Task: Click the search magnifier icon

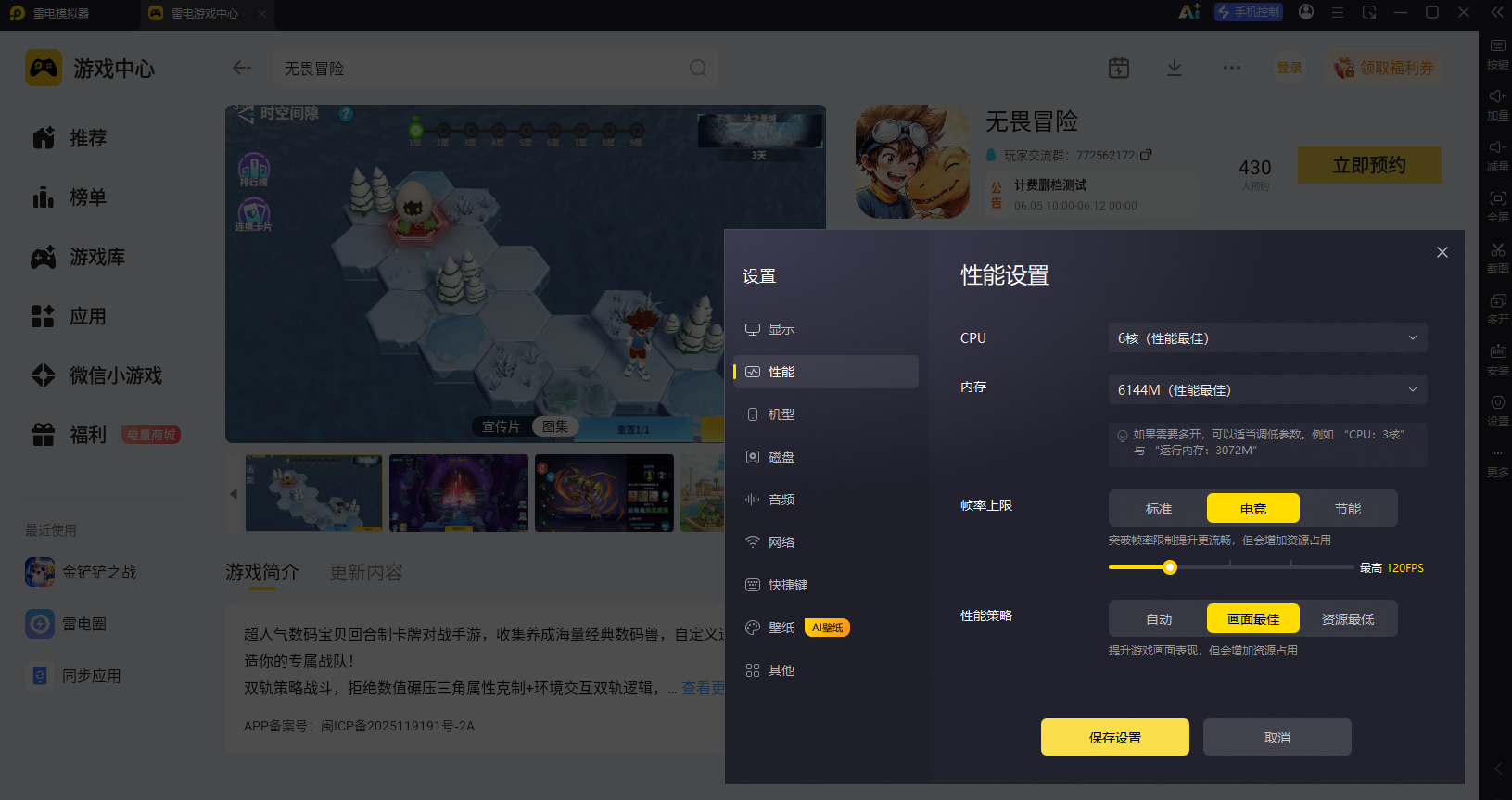Action: tap(698, 69)
